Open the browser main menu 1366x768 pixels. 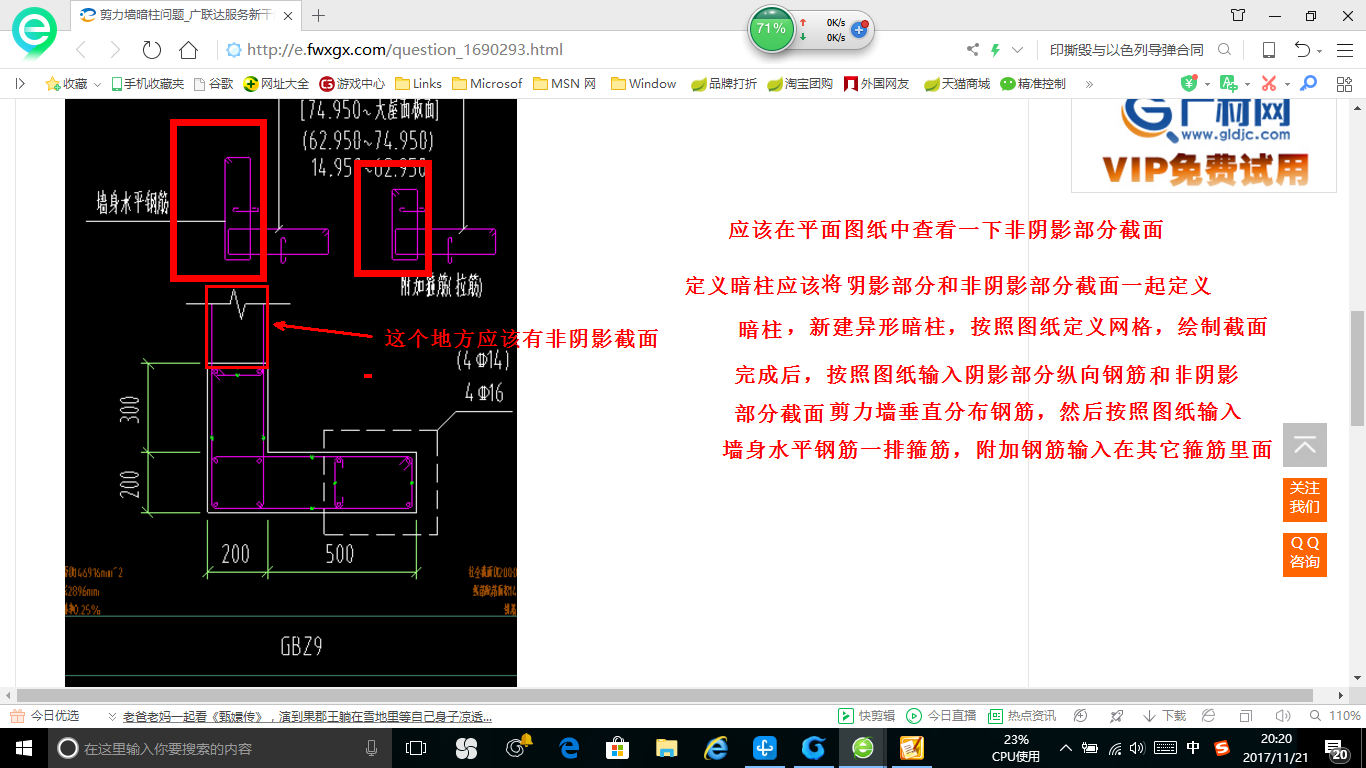1345,50
